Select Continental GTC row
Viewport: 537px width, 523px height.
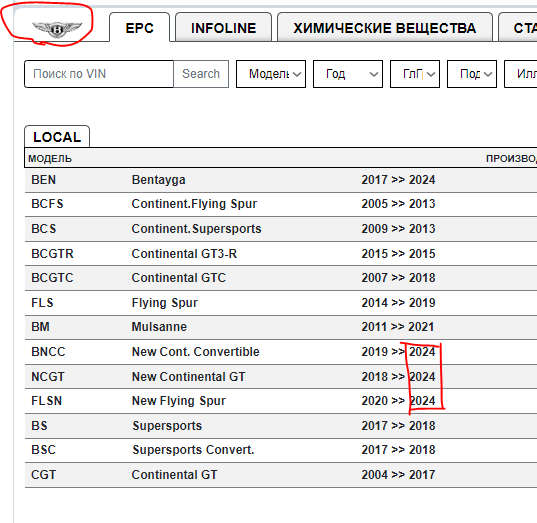point(281,278)
